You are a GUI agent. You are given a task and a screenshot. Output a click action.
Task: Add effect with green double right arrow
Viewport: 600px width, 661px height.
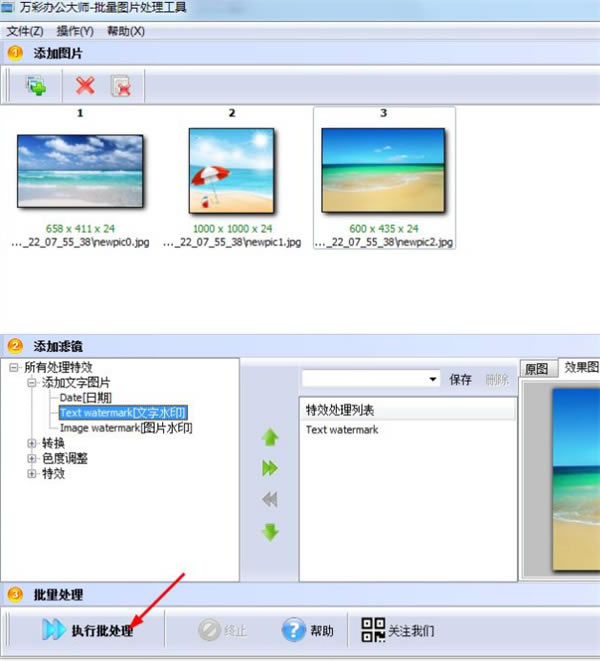tap(270, 468)
